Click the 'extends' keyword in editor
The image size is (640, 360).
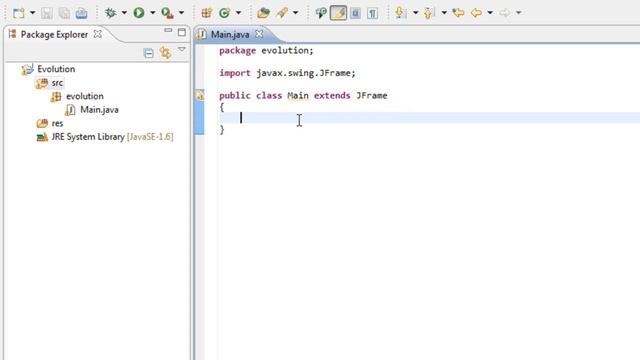click(x=332, y=96)
